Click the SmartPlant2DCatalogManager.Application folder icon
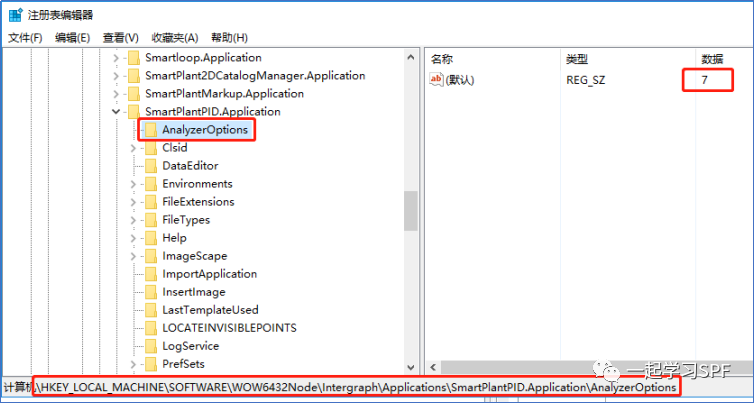The image size is (755, 404). pos(133,76)
